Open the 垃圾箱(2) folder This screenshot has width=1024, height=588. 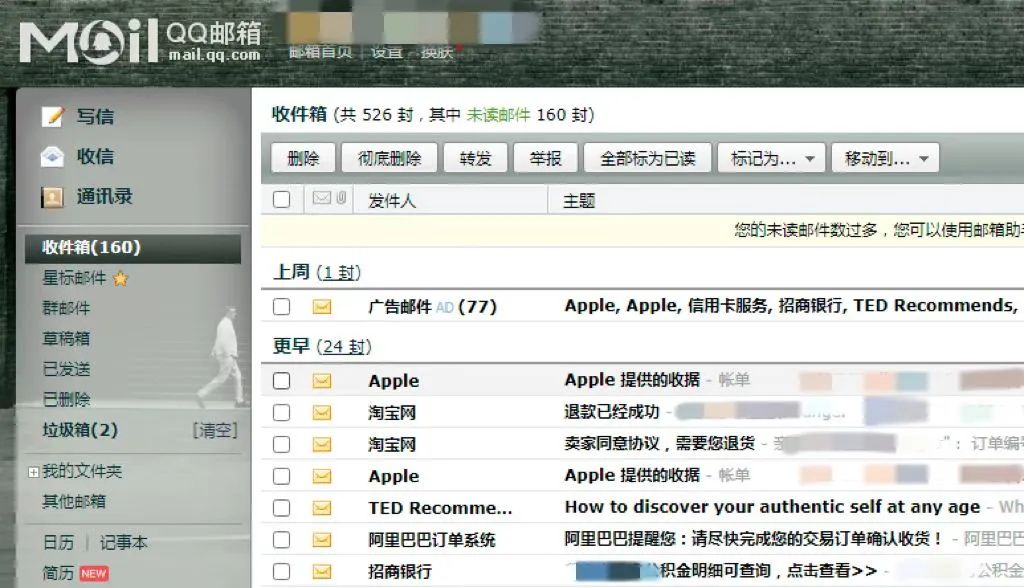80,430
